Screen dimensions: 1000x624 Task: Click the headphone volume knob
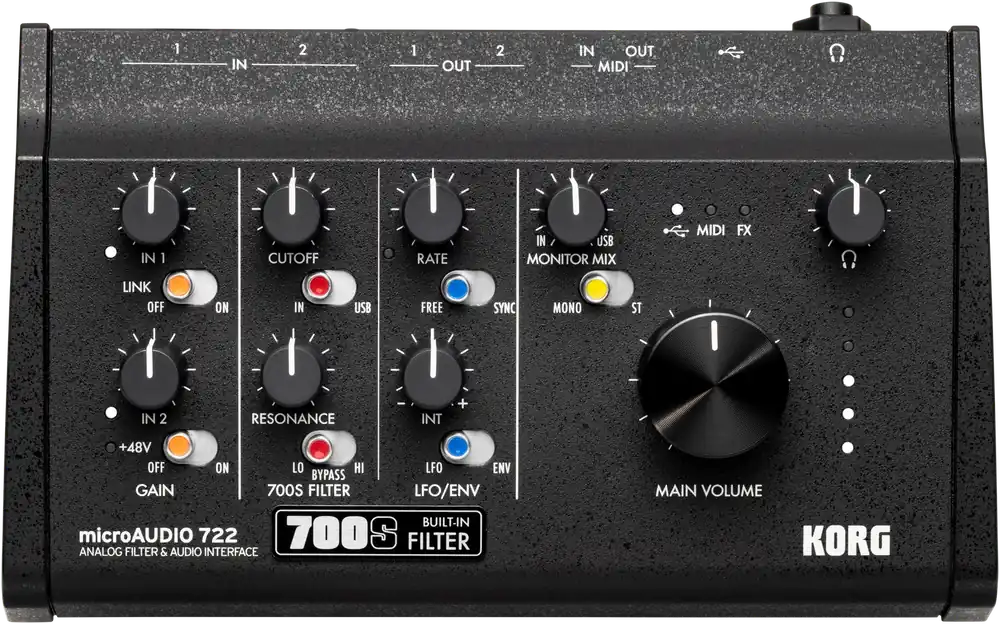pos(856,214)
